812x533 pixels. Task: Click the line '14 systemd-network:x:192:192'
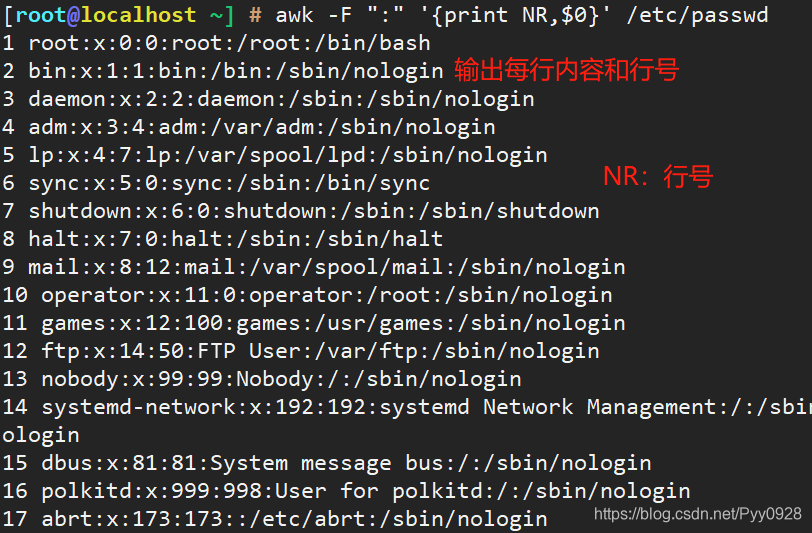(x=407, y=407)
